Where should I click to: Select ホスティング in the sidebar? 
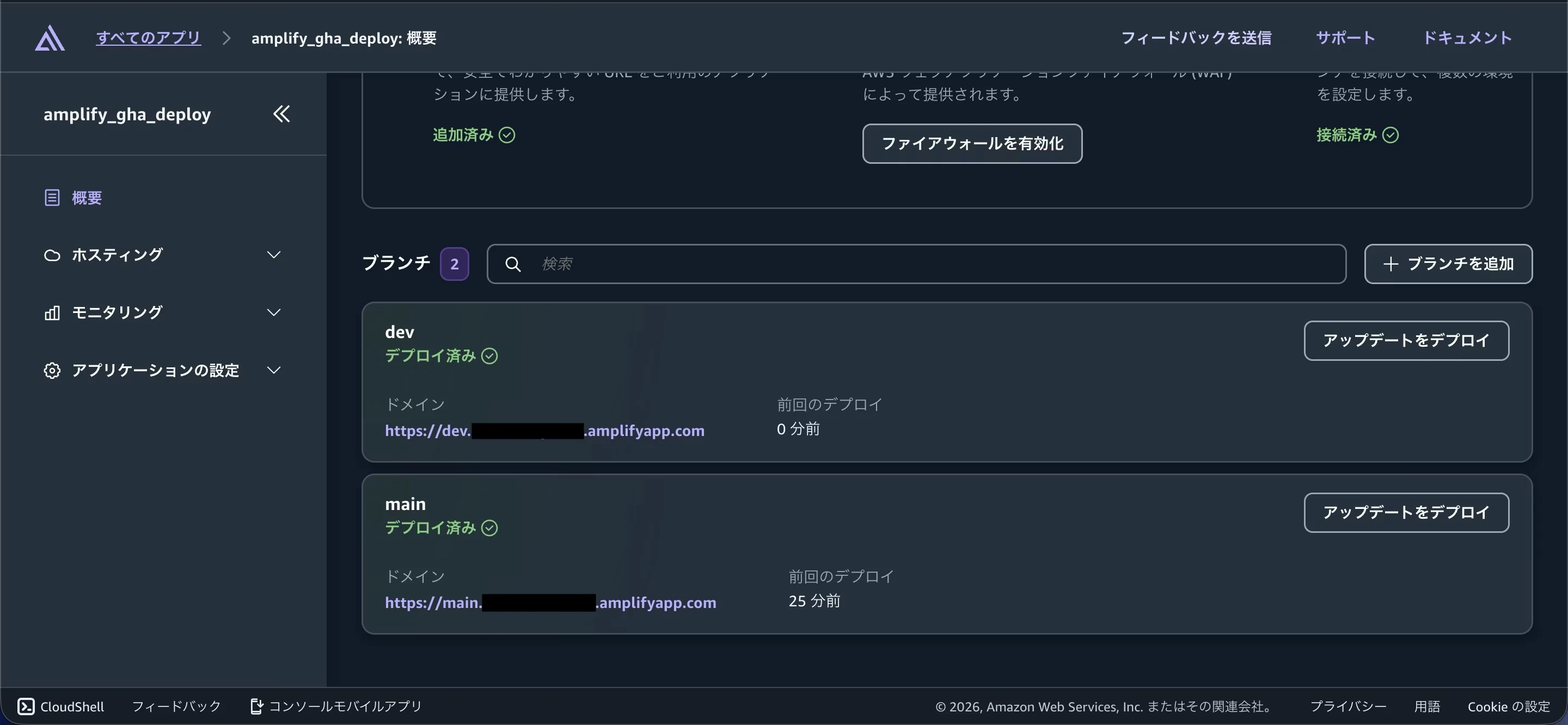pos(117,255)
